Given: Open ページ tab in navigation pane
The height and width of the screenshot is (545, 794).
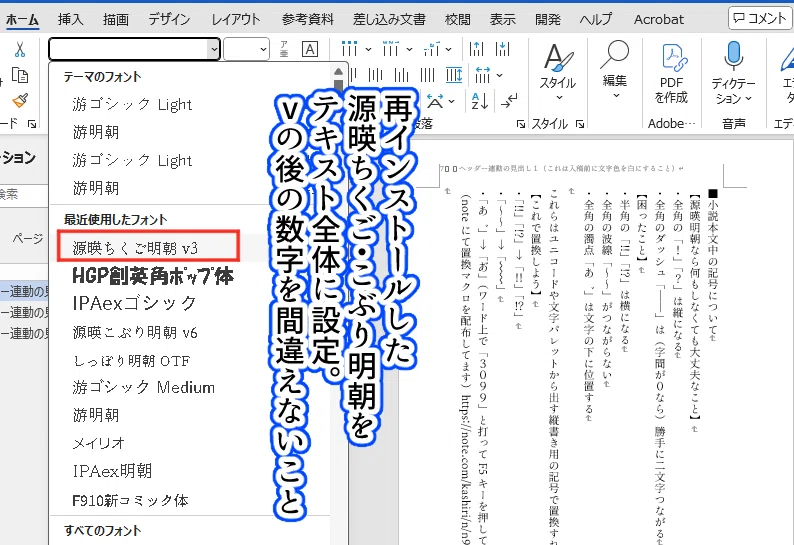Looking at the screenshot, I should (27, 238).
